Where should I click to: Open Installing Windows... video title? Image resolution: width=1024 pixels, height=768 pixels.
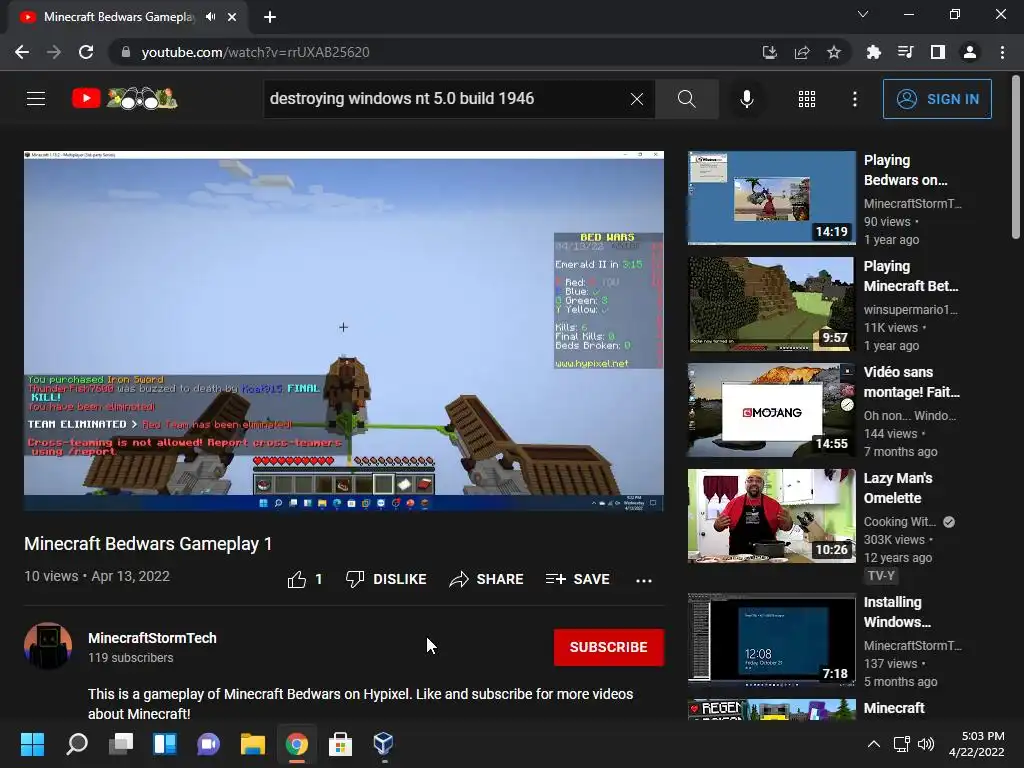tap(897, 612)
